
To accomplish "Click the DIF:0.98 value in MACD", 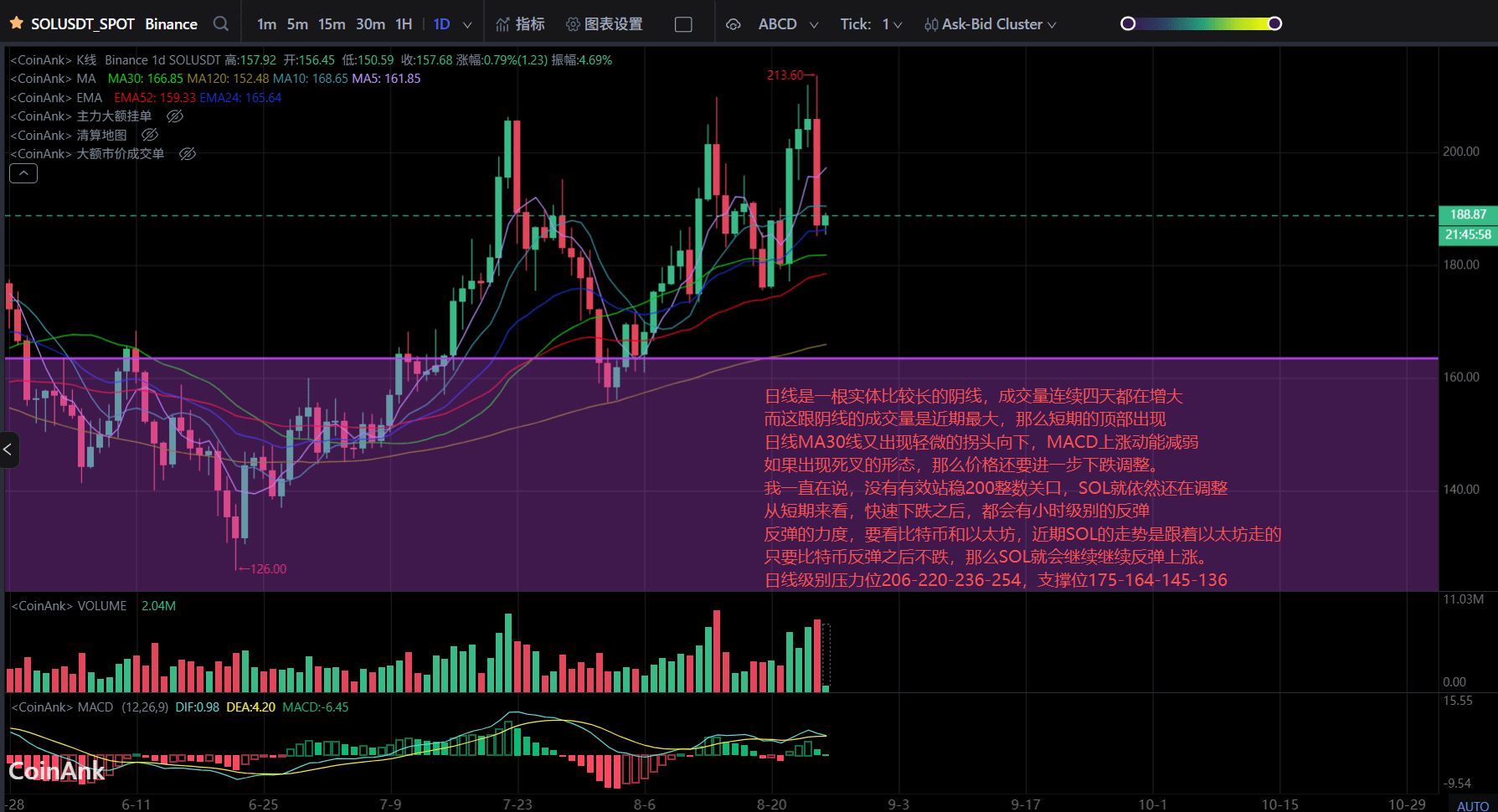I will pos(198,707).
